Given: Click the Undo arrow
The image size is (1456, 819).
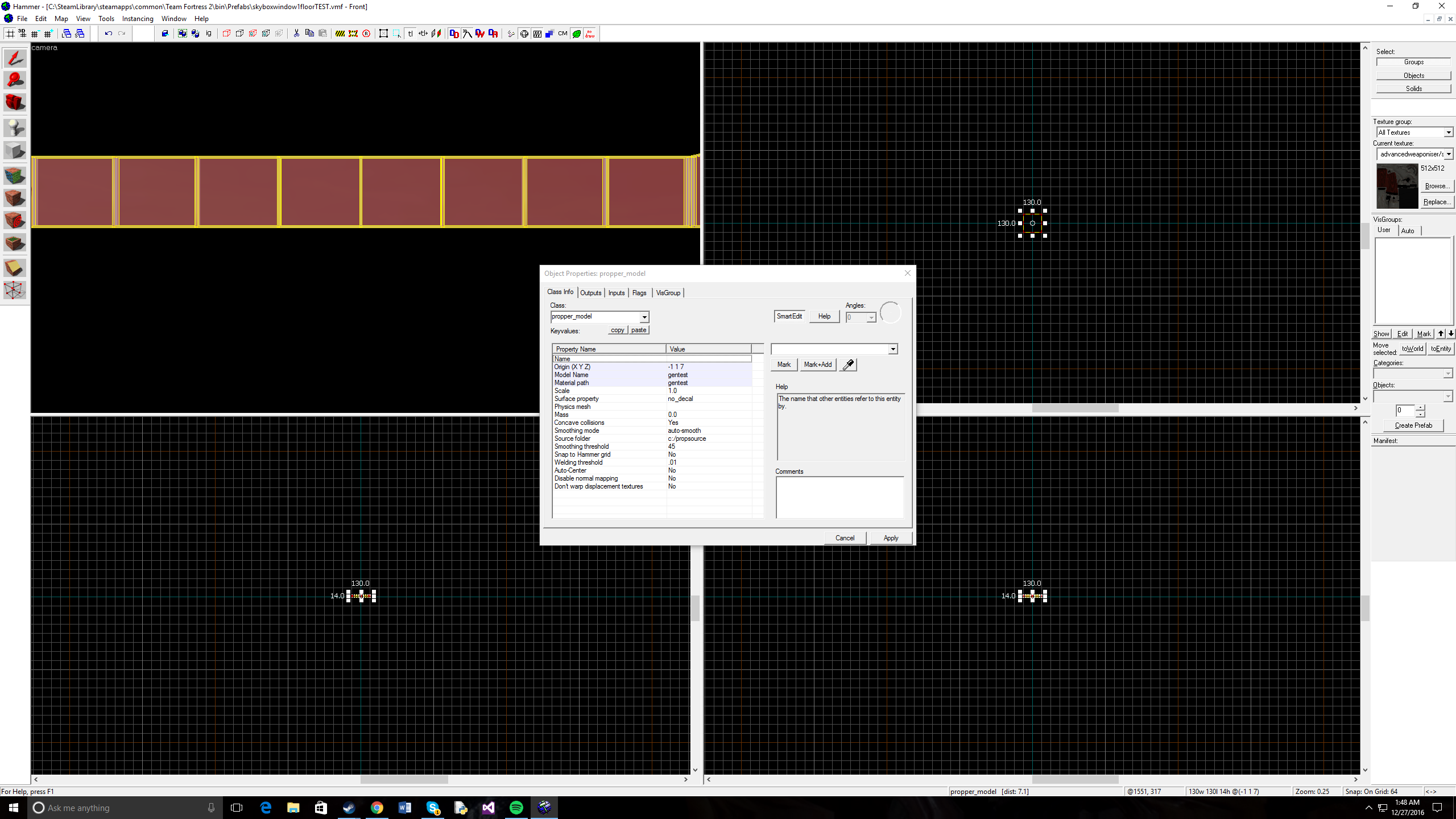Looking at the screenshot, I should click(x=108, y=34).
